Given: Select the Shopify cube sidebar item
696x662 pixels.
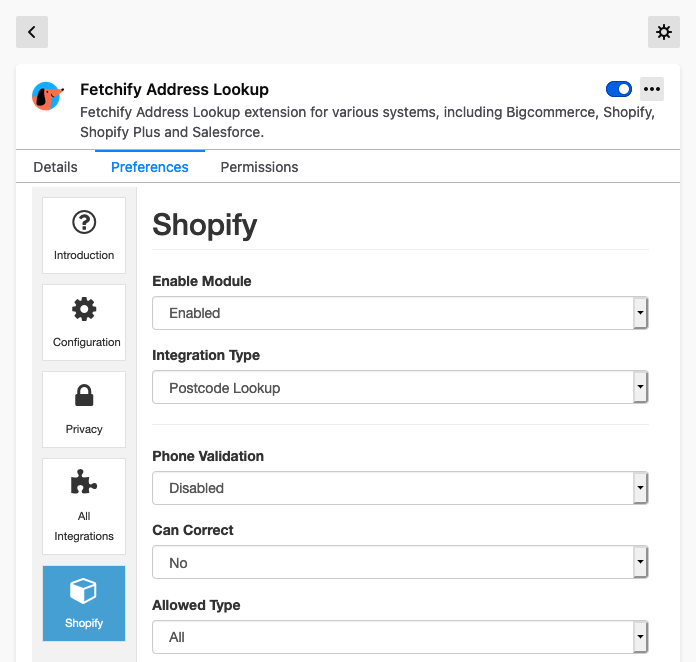Looking at the screenshot, I should [84, 603].
